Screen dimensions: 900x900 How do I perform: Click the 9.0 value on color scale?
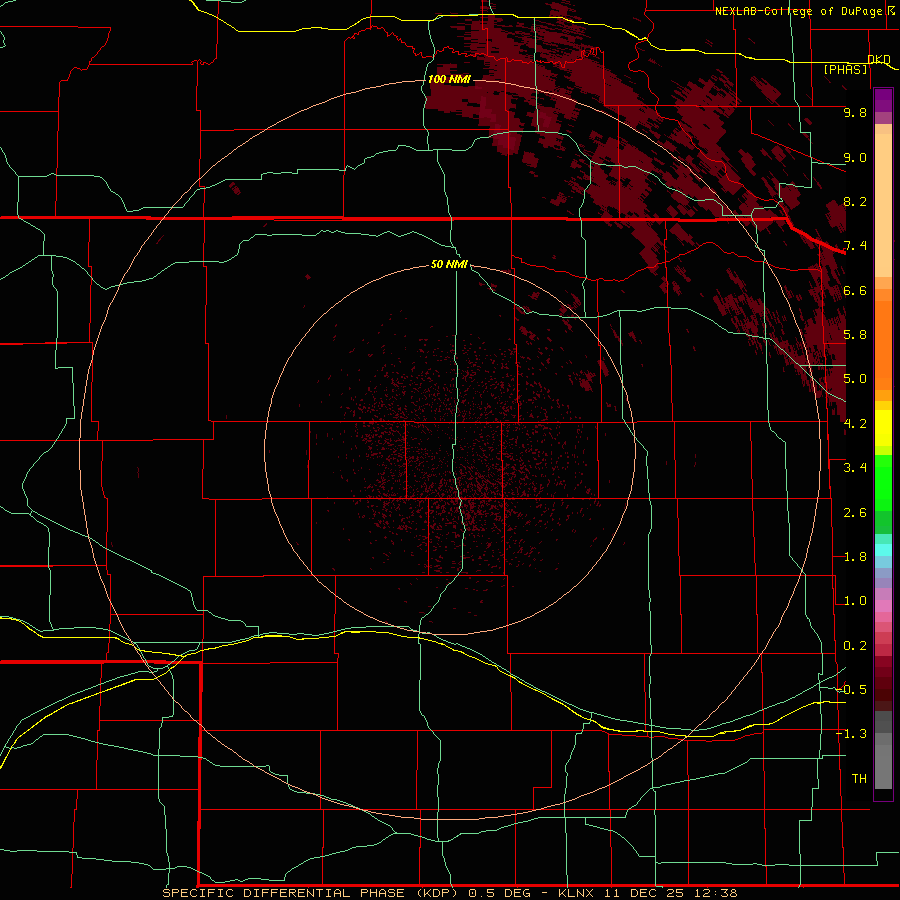(x=855, y=157)
